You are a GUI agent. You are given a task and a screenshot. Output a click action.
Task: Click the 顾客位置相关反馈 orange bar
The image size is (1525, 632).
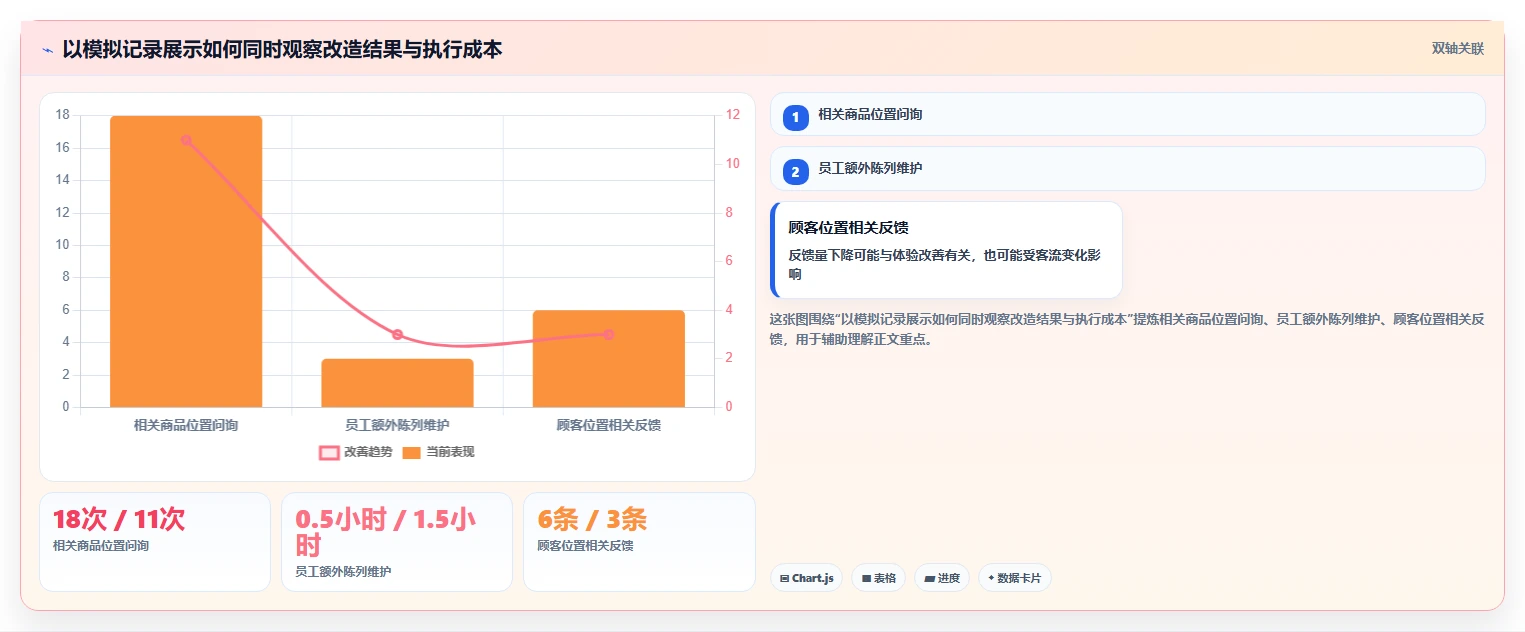click(608, 359)
